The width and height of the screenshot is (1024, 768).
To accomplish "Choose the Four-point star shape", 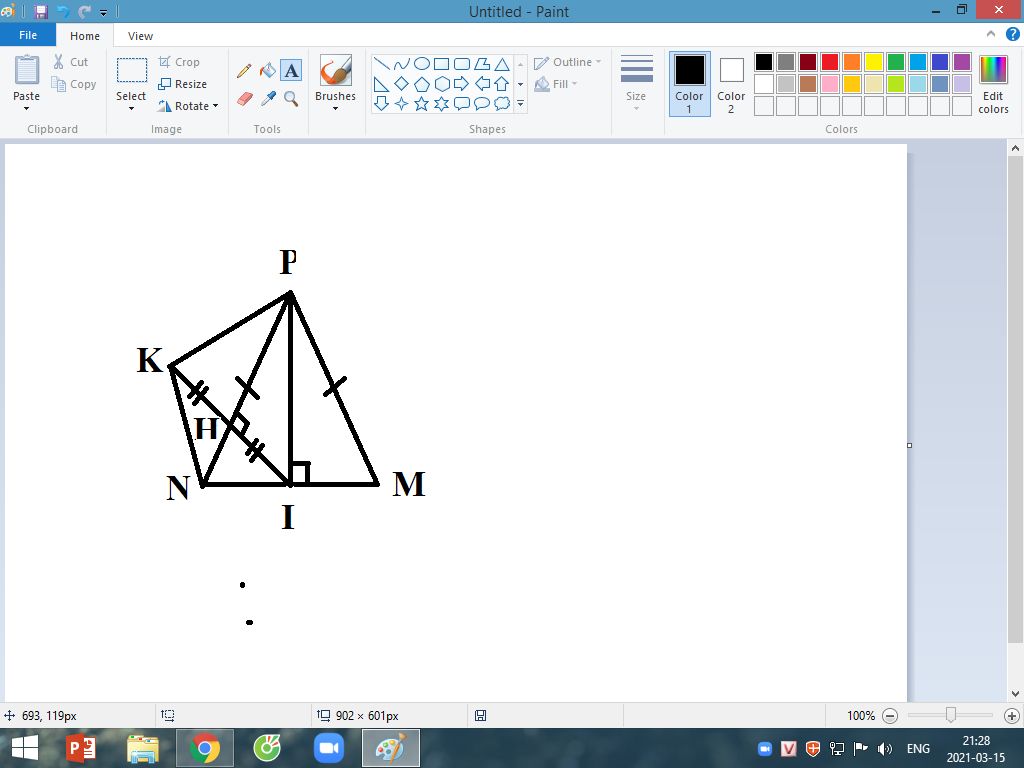I will (x=402, y=103).
